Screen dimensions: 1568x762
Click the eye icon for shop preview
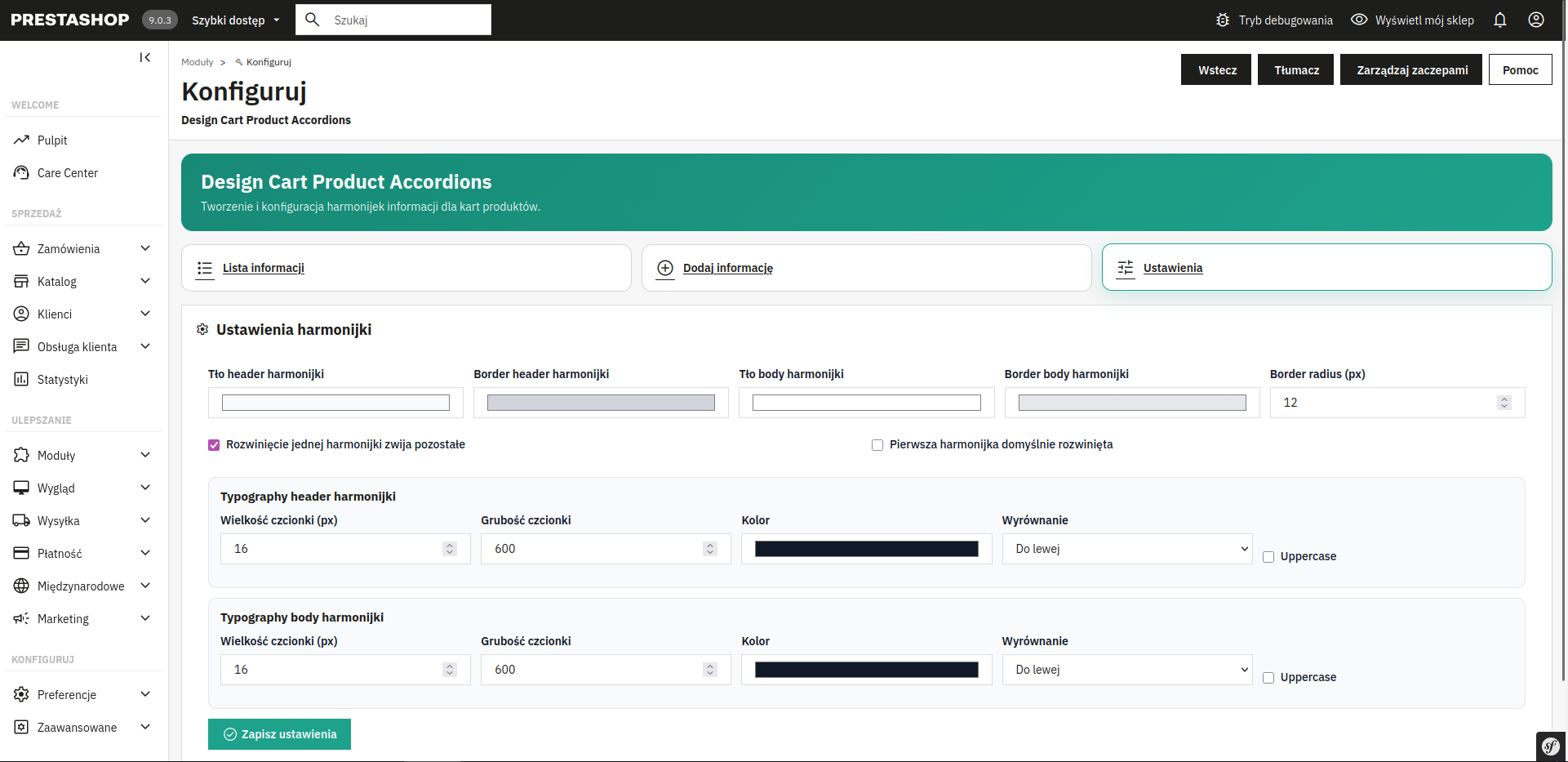click(x=1359, y=20)
